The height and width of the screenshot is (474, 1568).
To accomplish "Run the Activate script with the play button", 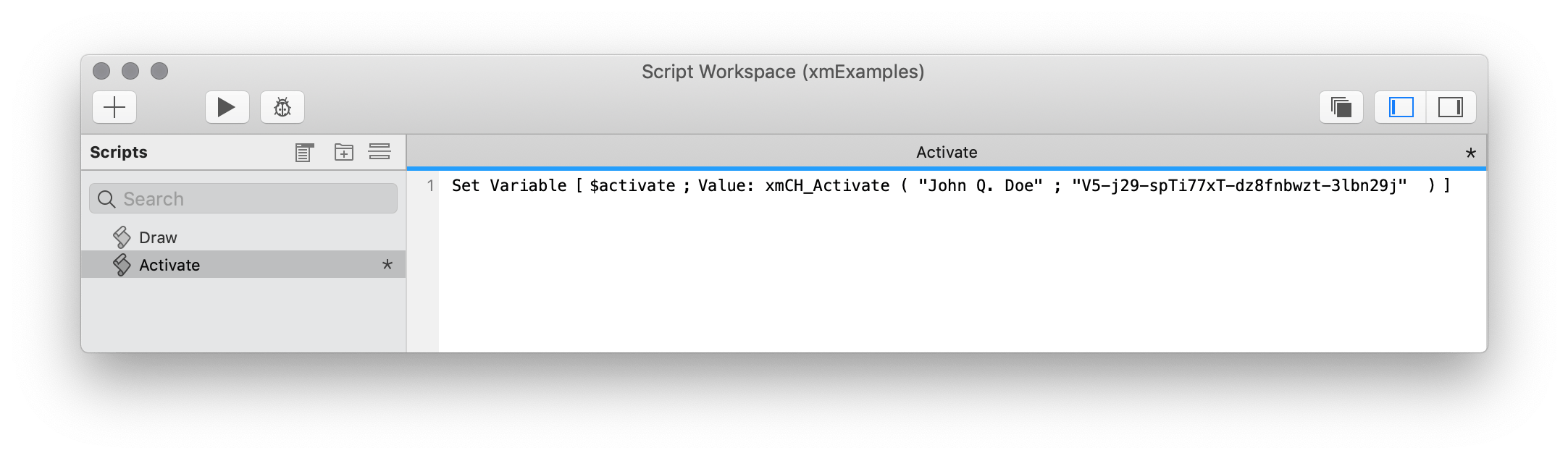I will (x=227, y=106).
